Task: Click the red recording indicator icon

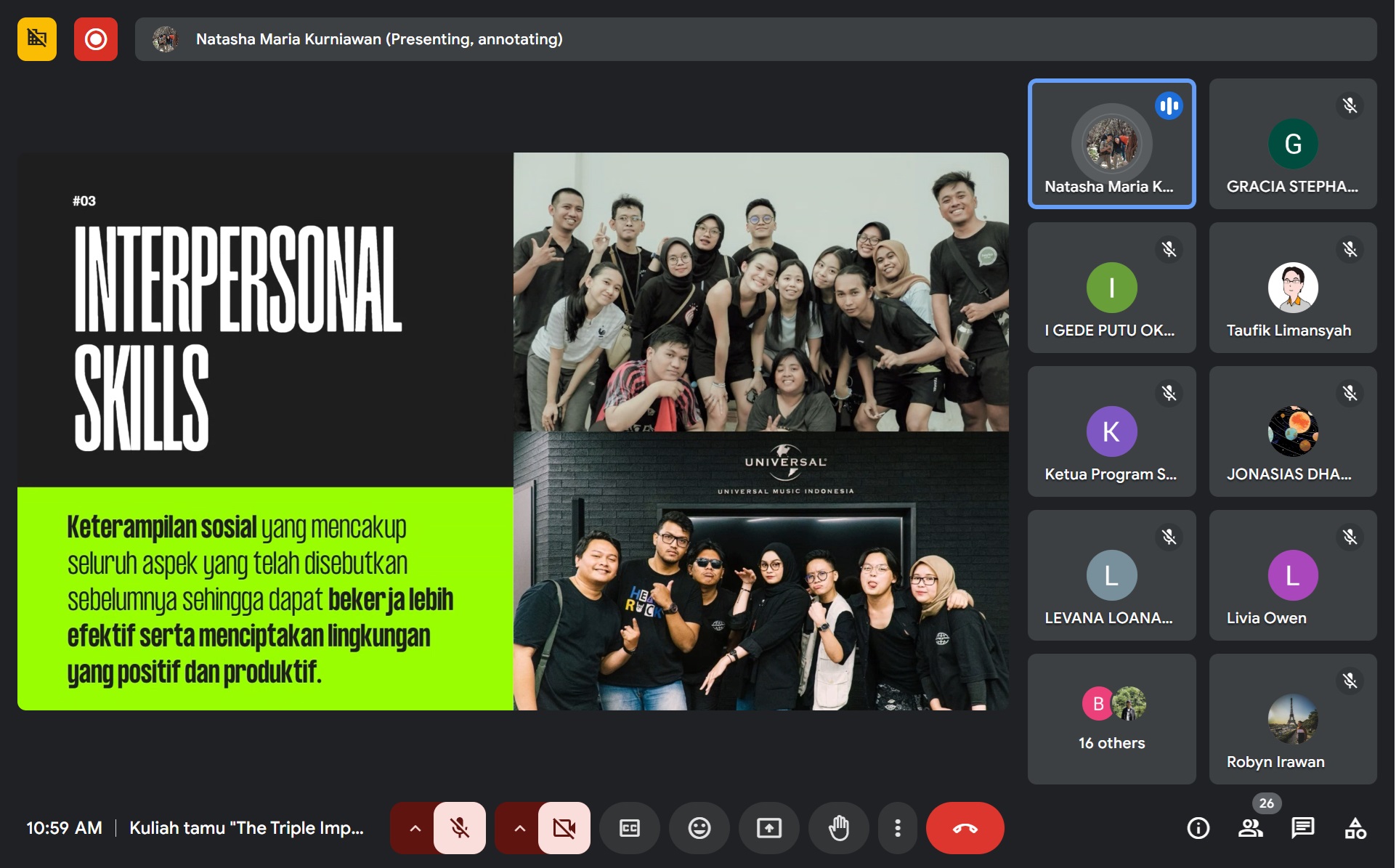Action: [x=95, y=39]
